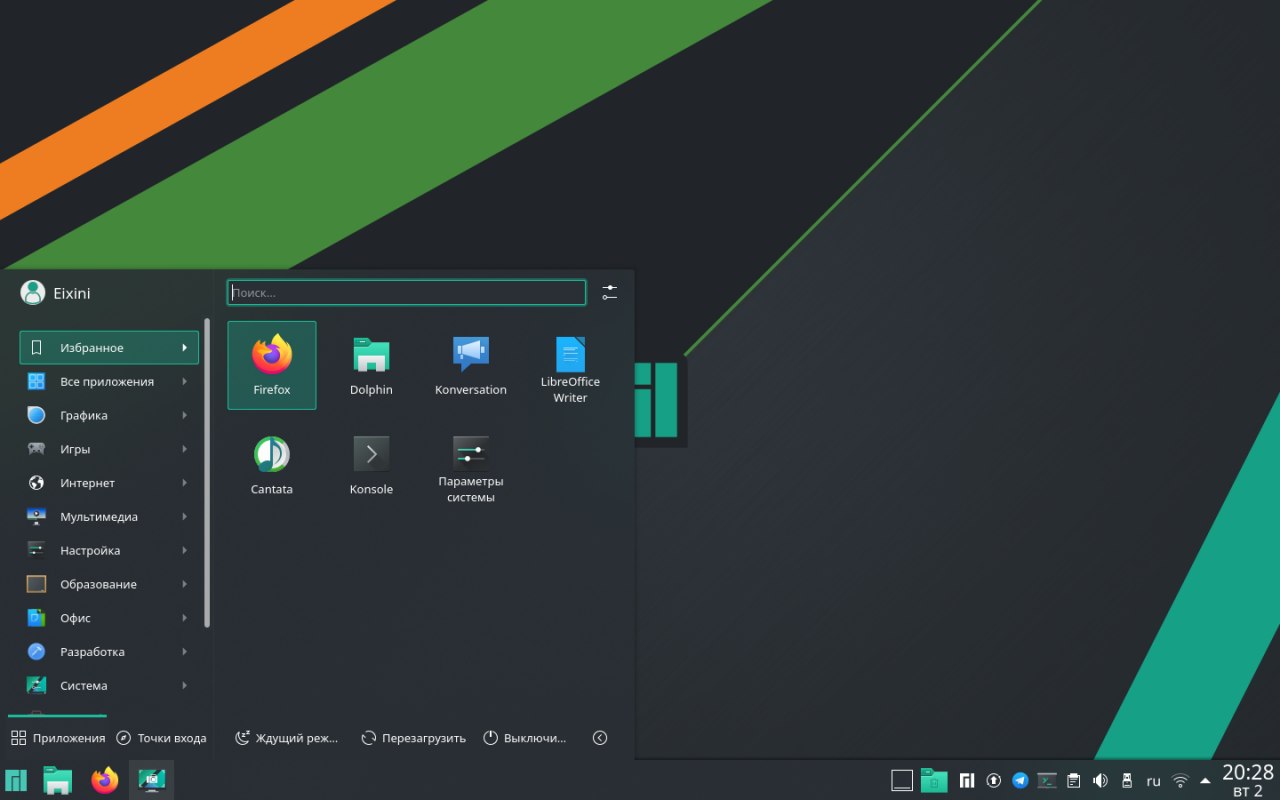This screenshot has width=1280, height=800.
Task: Select the Графика category
Action: coord(109,415)
